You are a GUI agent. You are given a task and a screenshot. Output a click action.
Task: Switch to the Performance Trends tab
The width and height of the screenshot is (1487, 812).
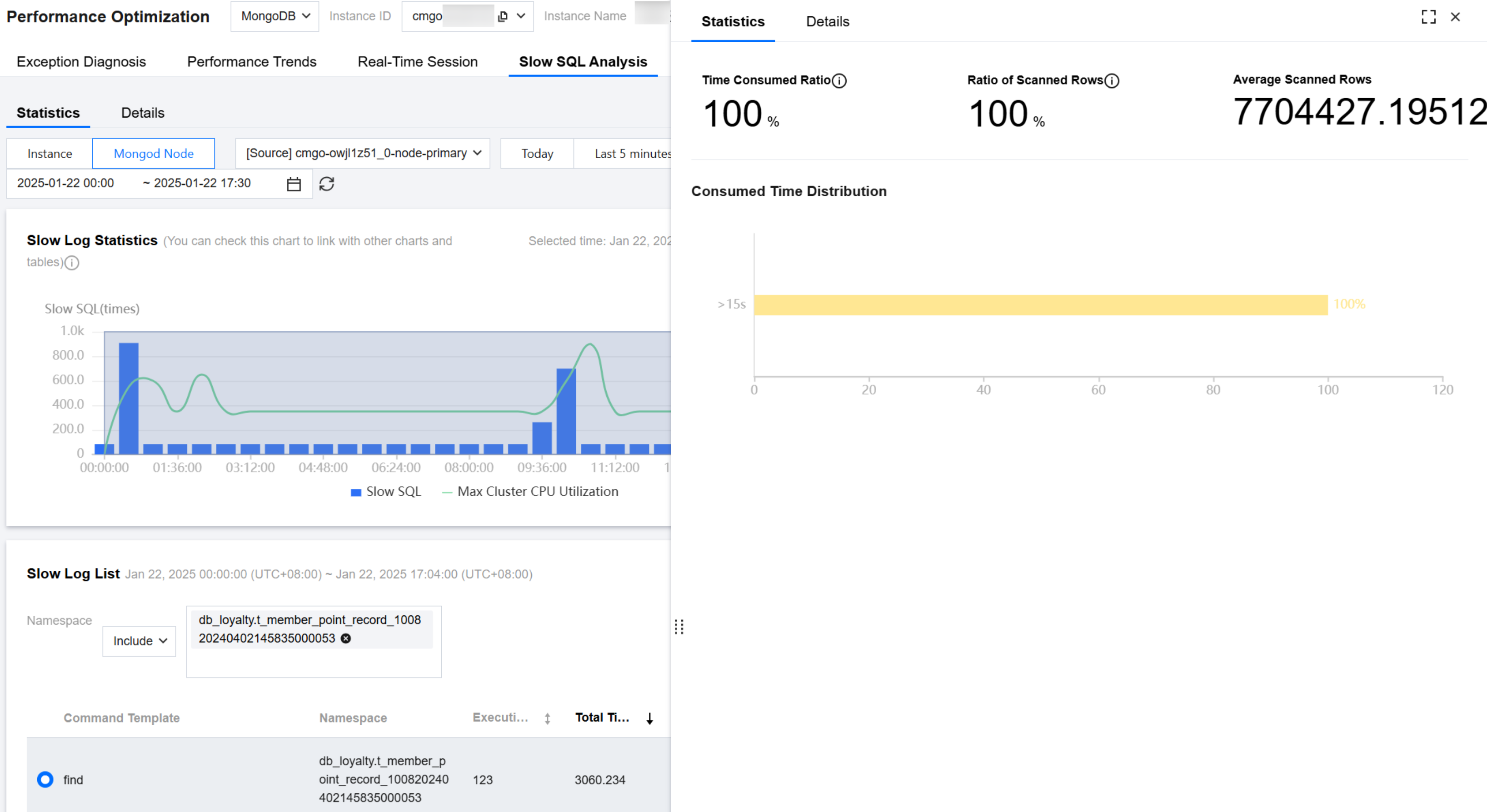tap(252, 62)
